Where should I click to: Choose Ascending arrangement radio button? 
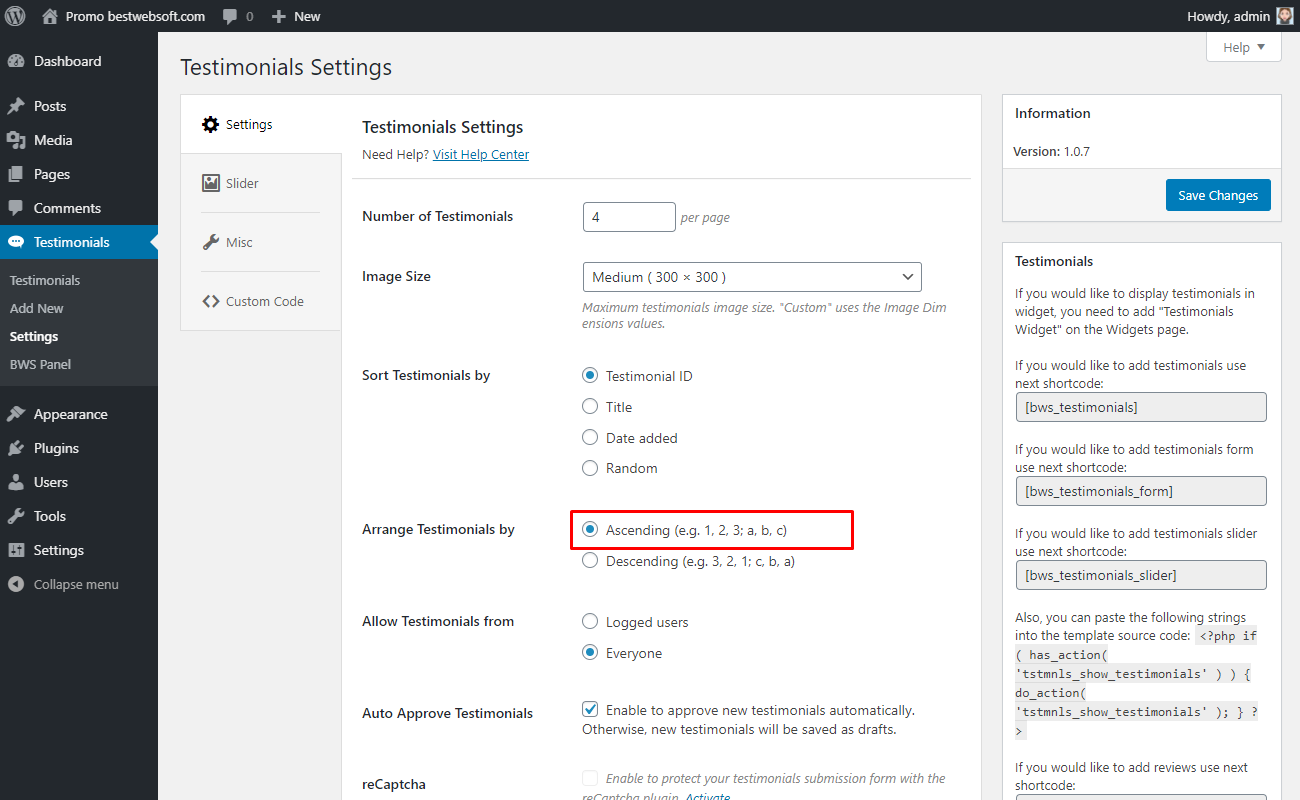click(x=590, y=529)
